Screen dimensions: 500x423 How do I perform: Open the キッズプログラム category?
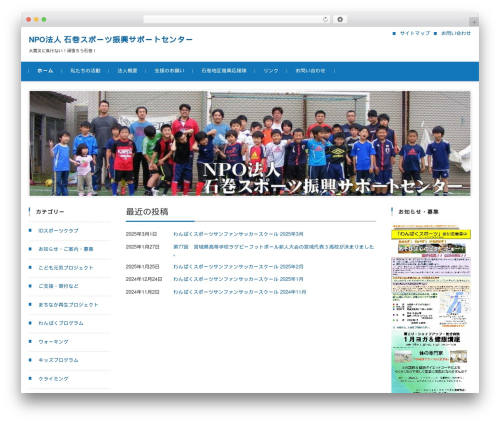tap(58, 360)
